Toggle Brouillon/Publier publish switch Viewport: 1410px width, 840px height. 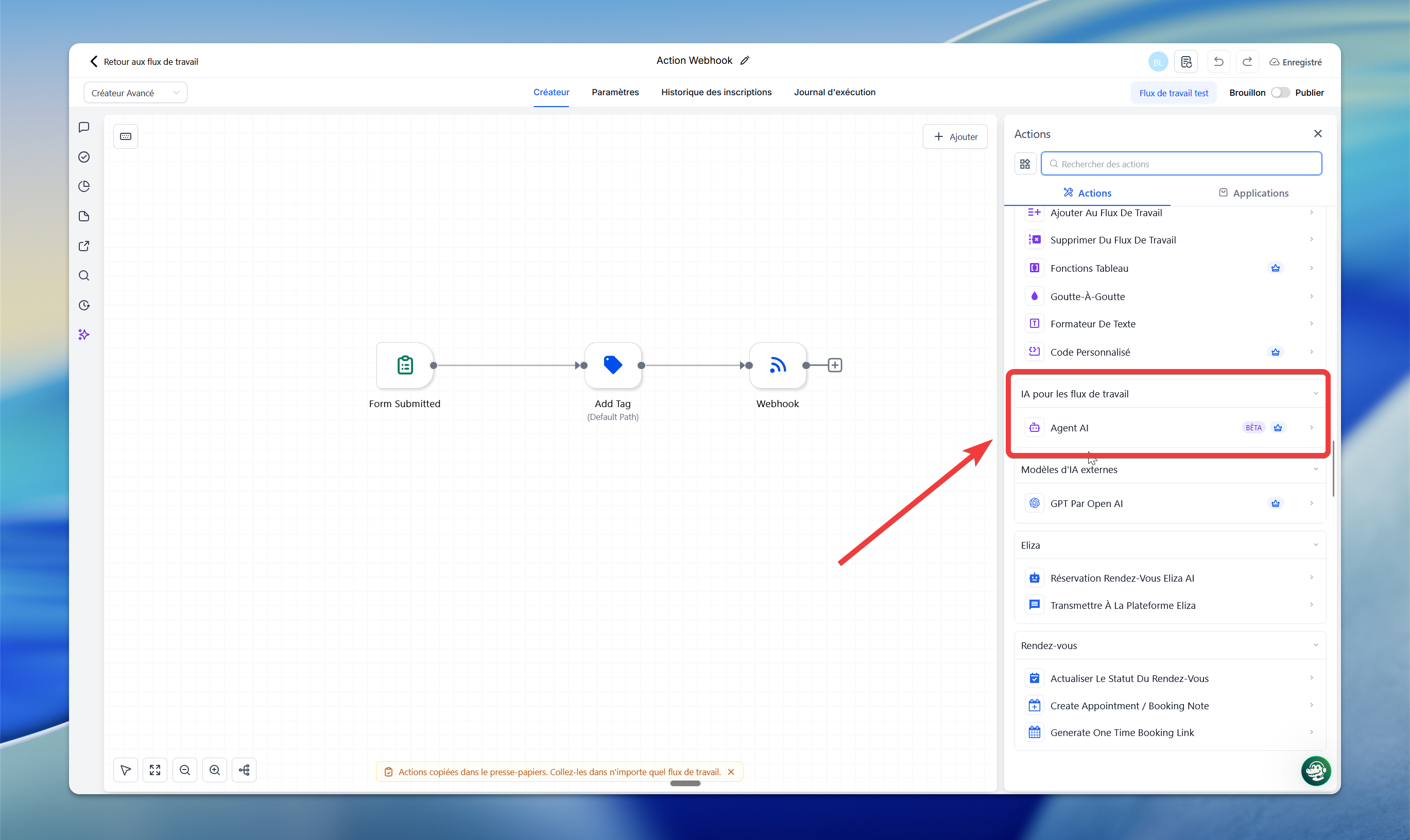pyautogui.click(x=1280, y=93)
